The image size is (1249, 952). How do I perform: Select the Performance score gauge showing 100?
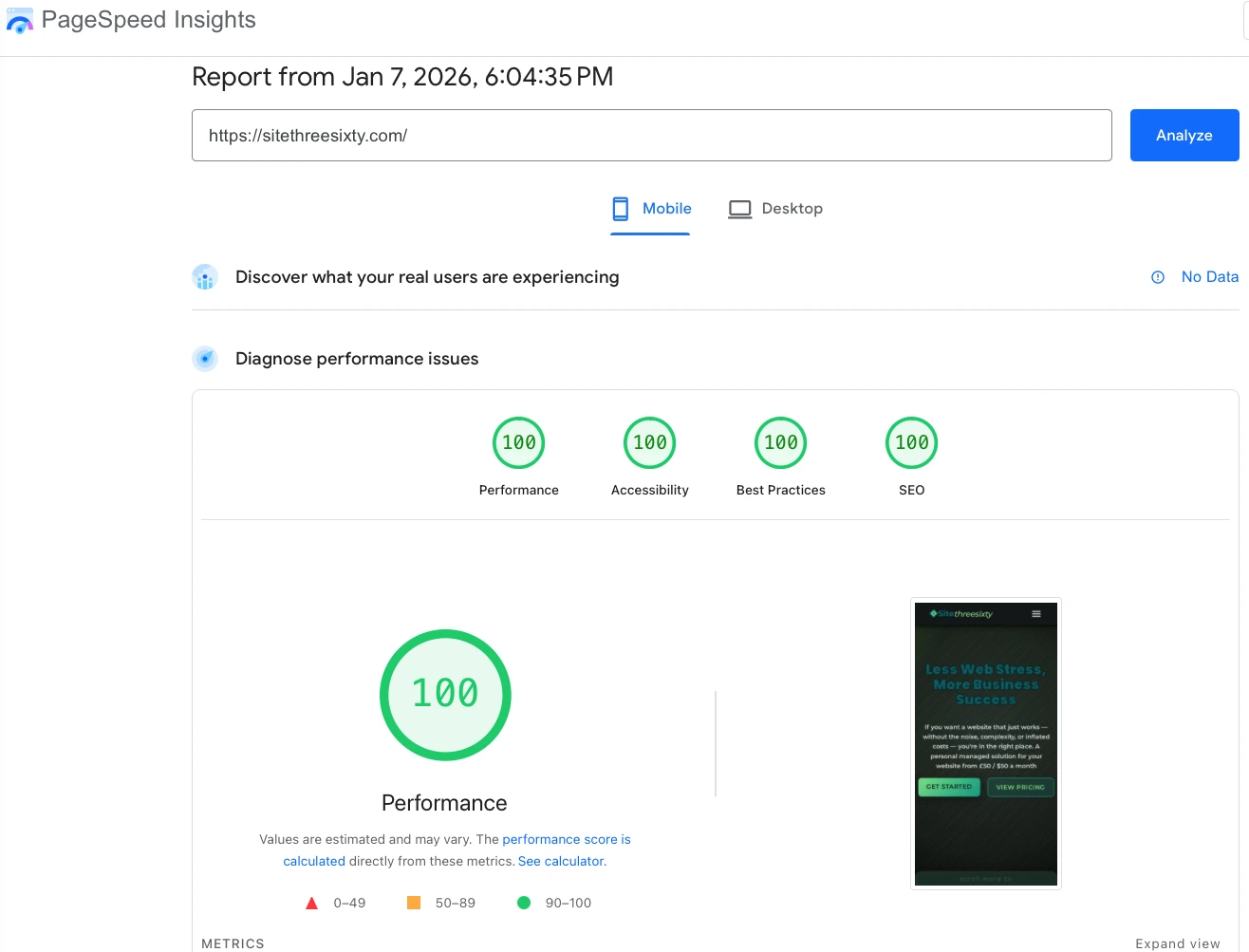pos(444,695)
